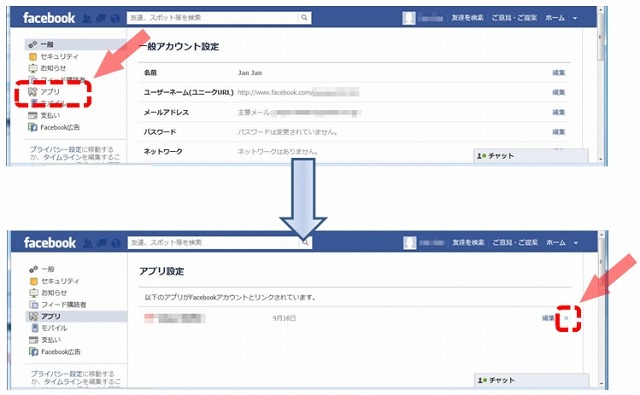Viewport: 640px width, 395px height.
Task: Edit the パスワード row via 編集
Action: [x=559, y=132]
